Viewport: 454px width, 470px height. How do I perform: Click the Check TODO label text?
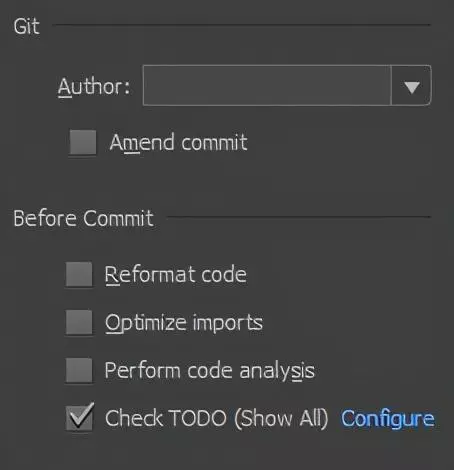166,418
